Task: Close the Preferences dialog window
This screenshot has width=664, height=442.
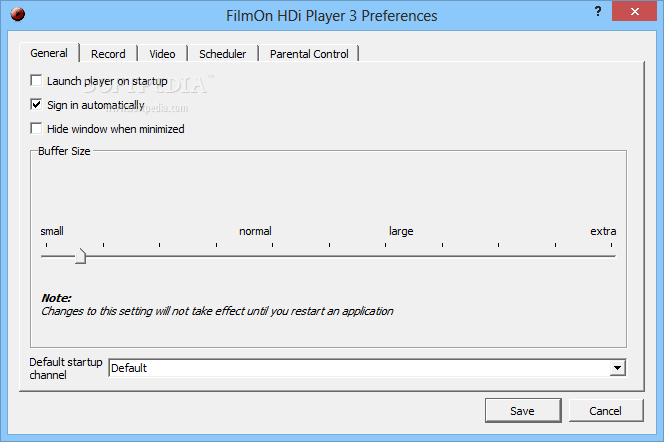Action: (634, 11)
